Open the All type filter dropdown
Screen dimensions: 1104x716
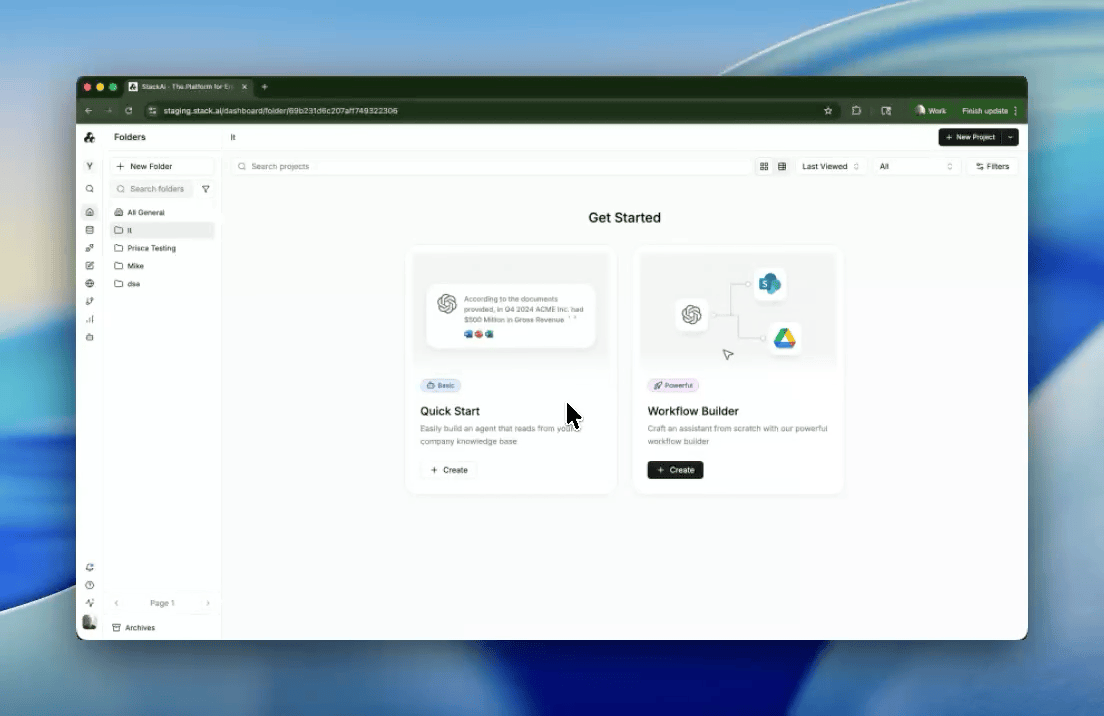[x=915, y=167]
